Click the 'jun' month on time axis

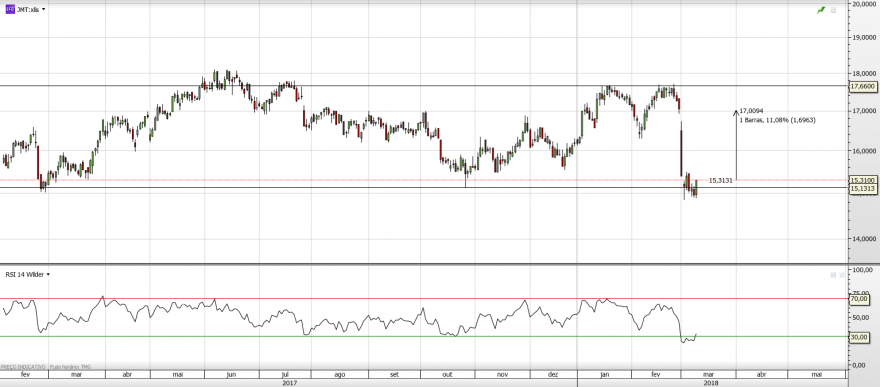tap(231, 374)
